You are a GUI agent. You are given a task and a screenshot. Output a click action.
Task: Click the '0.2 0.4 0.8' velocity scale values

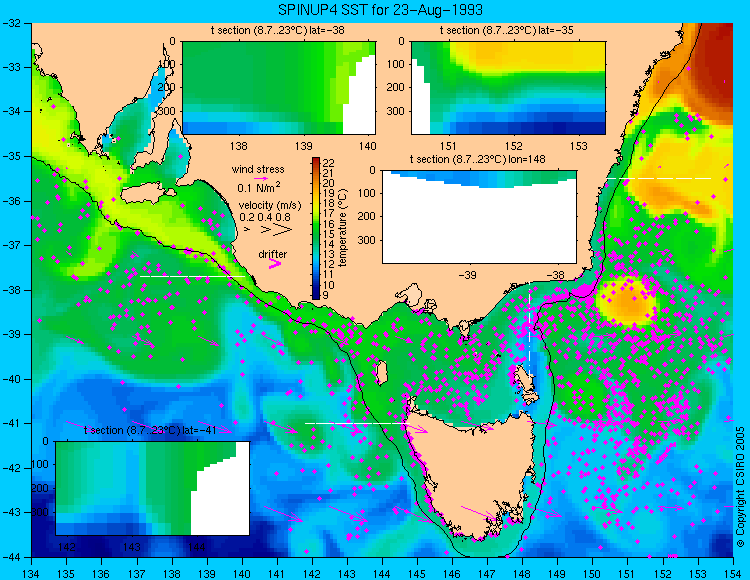(265, 217)
